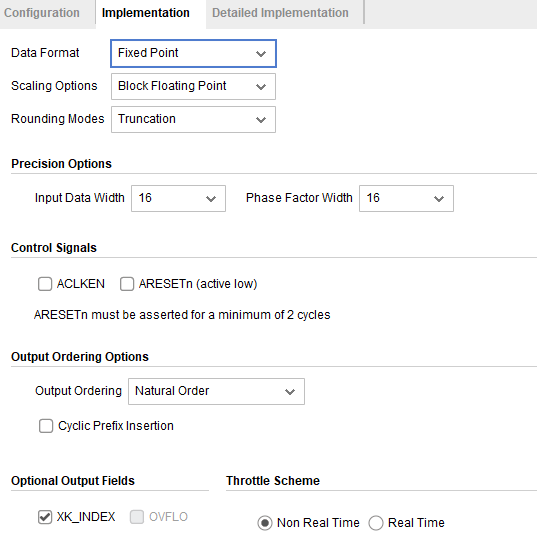Viewport: 537px width, 560px height.
Task: Expand the Scaling Options dropdown
Action: [x=193, y=86]
